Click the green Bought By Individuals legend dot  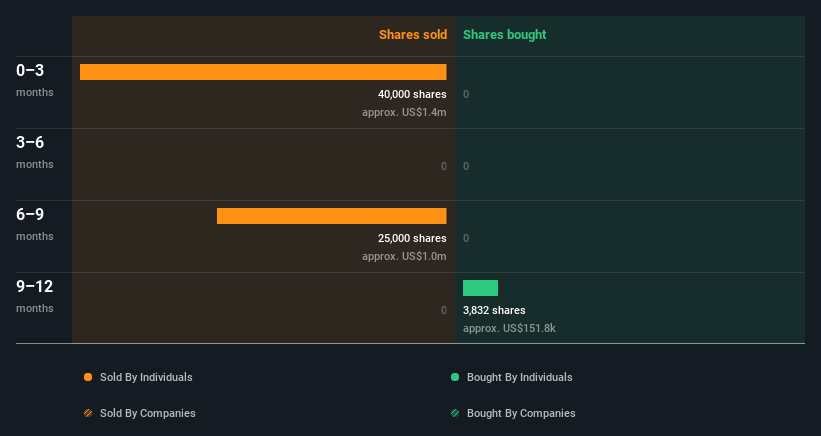click(455, 377)
